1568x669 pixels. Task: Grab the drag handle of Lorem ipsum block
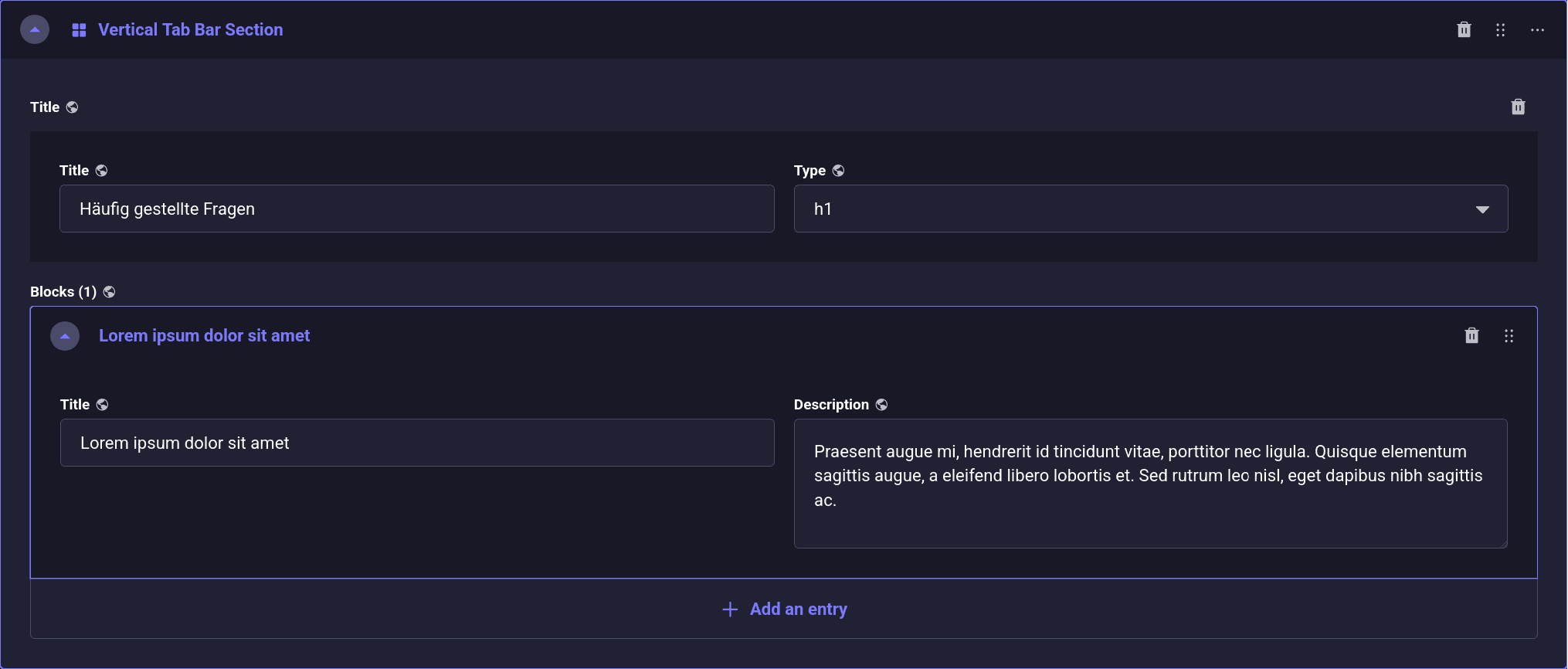pos(1509,336)
